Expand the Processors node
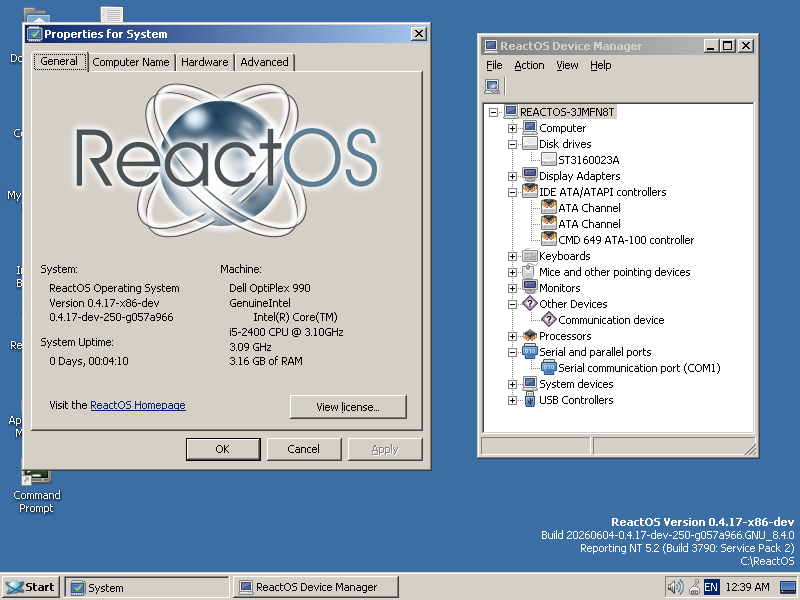The height and width of the screenshot is (600, 800). click(x=512, y=336)
